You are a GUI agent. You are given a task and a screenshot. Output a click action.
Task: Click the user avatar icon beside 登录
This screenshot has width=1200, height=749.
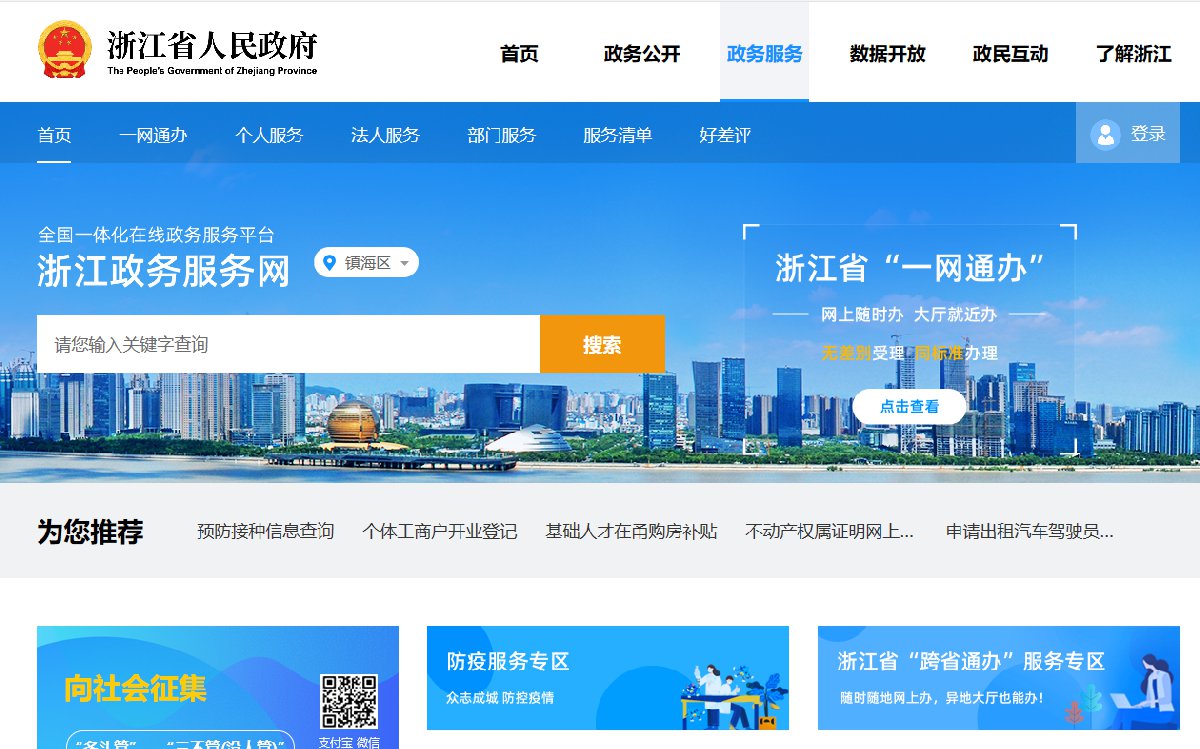click(1105, 134)
